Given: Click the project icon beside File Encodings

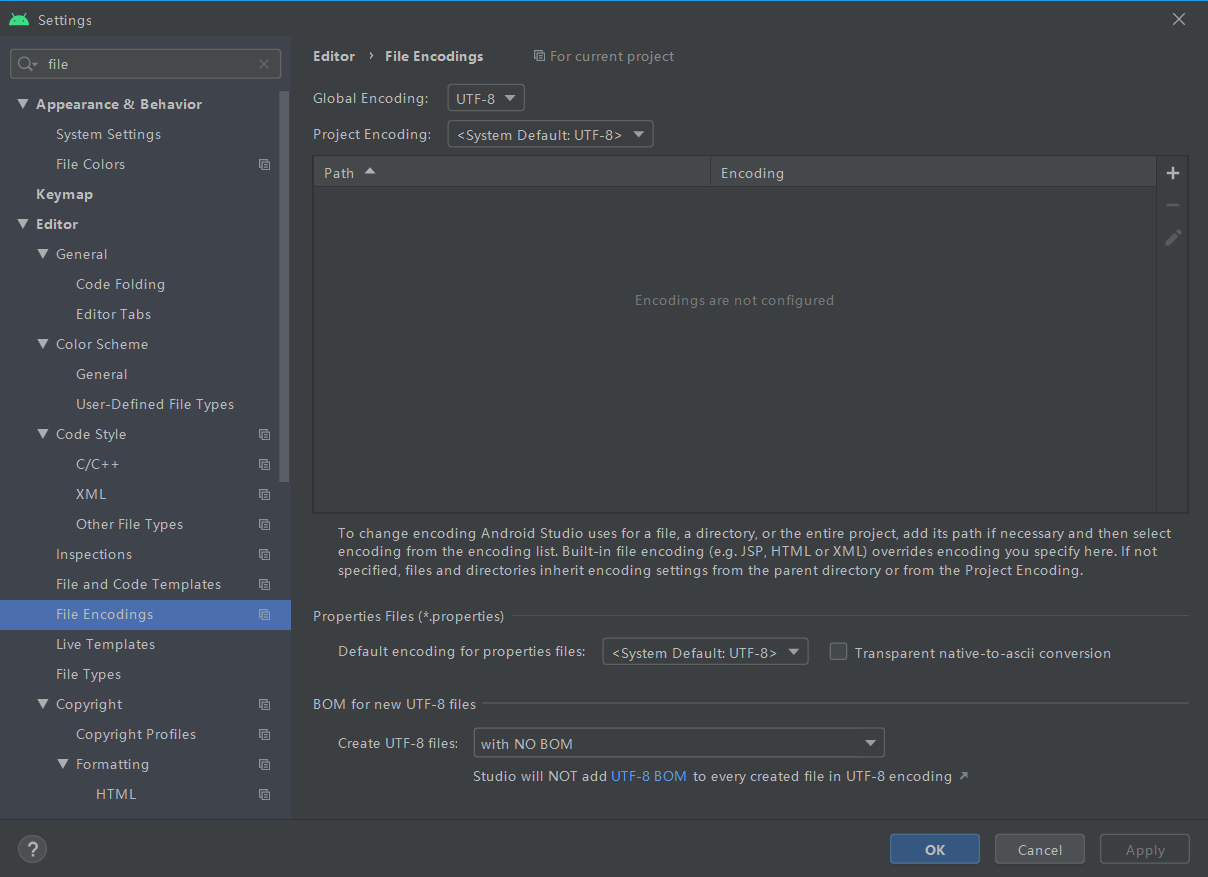Looking at the screenshot, I should 264,614.
